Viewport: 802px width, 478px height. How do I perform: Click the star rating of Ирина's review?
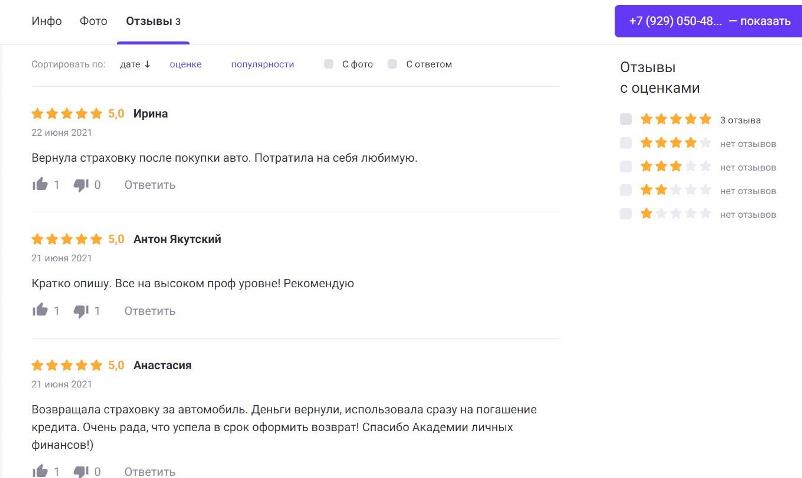tap(67, 113)
